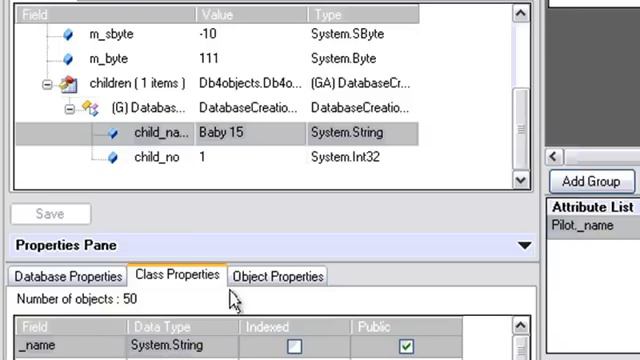
Task: Click the Value column header
Action: [x=251, y=15]
